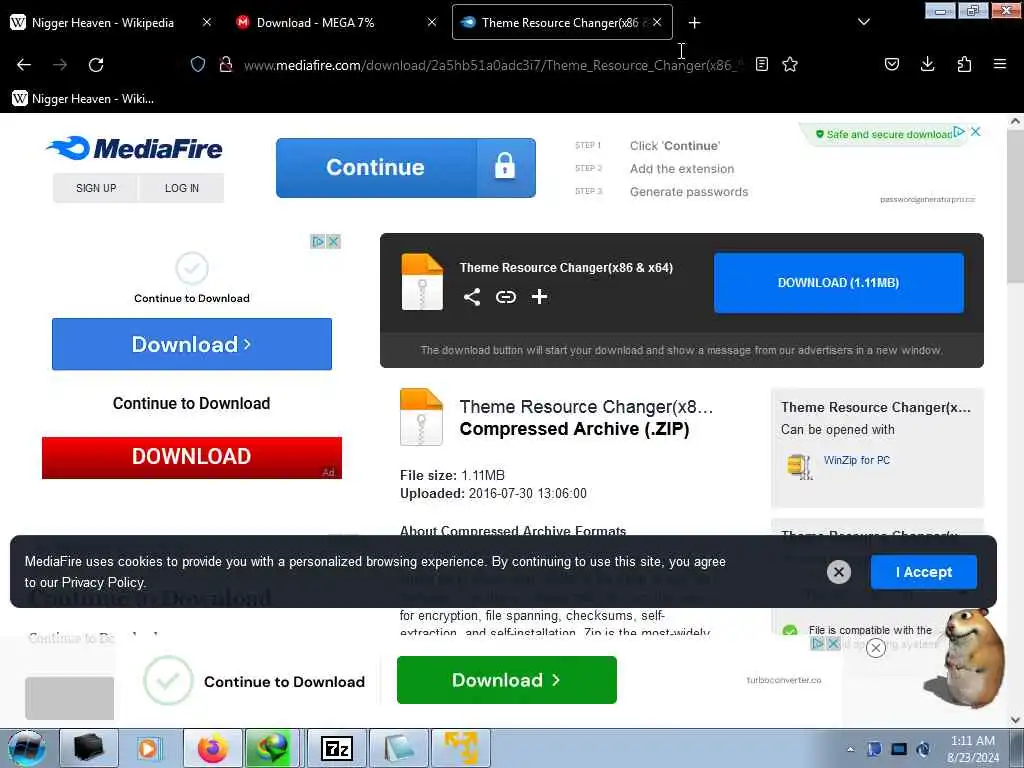Click the 'Uploaded: 2016-07-30 13:06:00' text
The image size is (1024, 768).
click(493, 494)
